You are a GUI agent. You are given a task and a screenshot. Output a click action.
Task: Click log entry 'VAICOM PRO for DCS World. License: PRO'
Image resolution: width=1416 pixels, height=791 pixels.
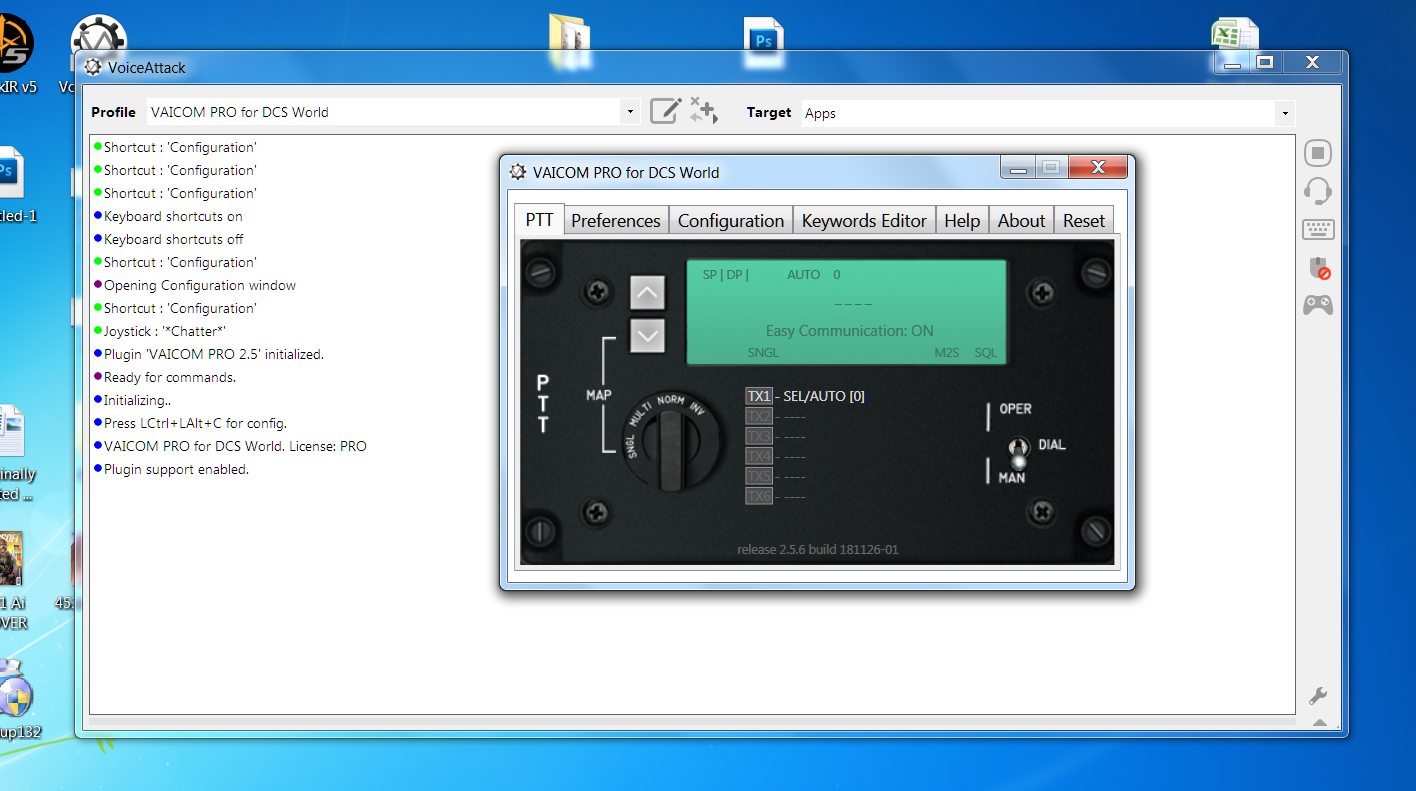click(235, 446)
